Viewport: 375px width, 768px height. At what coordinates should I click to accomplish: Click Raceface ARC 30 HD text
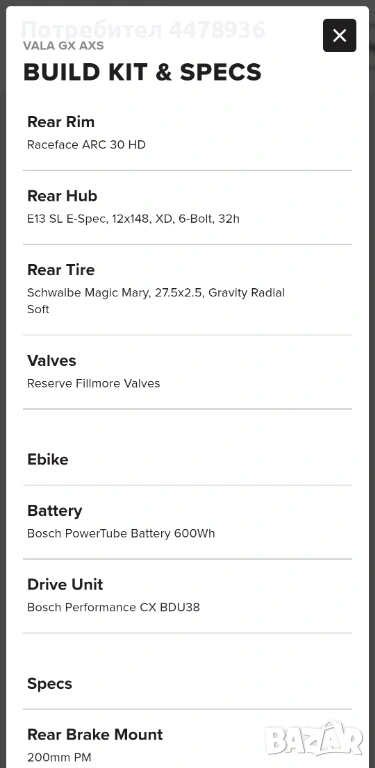(x=86, y=145)
